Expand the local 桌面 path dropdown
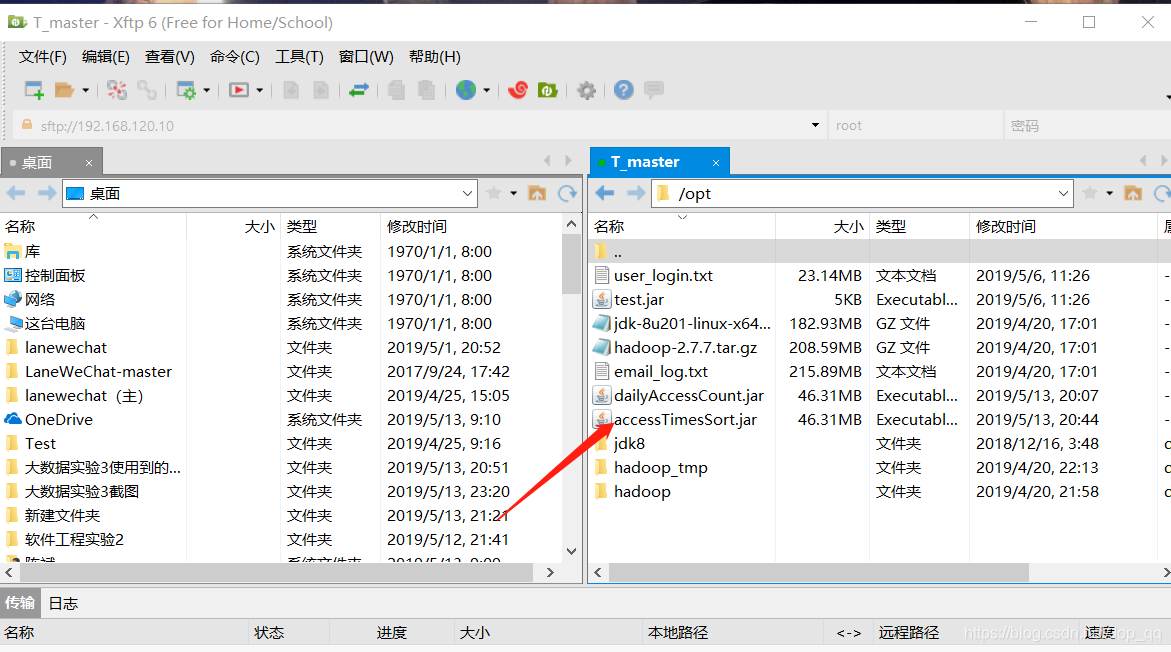This screenshot has height=652, width=1171. point(467,193)
